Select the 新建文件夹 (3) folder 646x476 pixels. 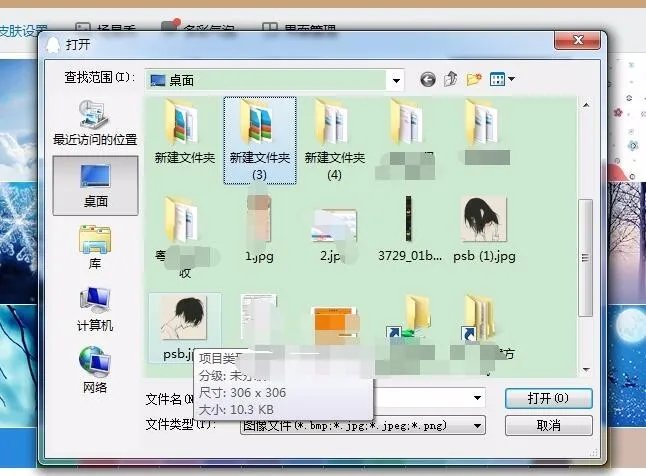pos(260,141)
